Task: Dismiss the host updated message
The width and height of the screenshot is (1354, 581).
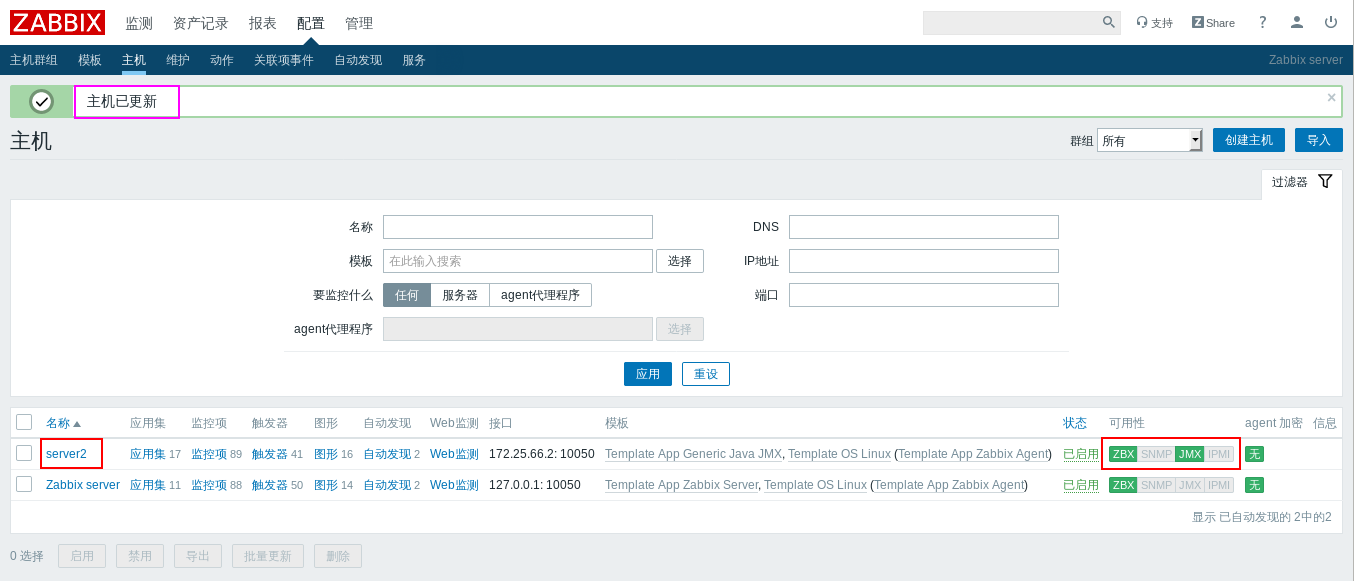Action: tap(1331, 97)
